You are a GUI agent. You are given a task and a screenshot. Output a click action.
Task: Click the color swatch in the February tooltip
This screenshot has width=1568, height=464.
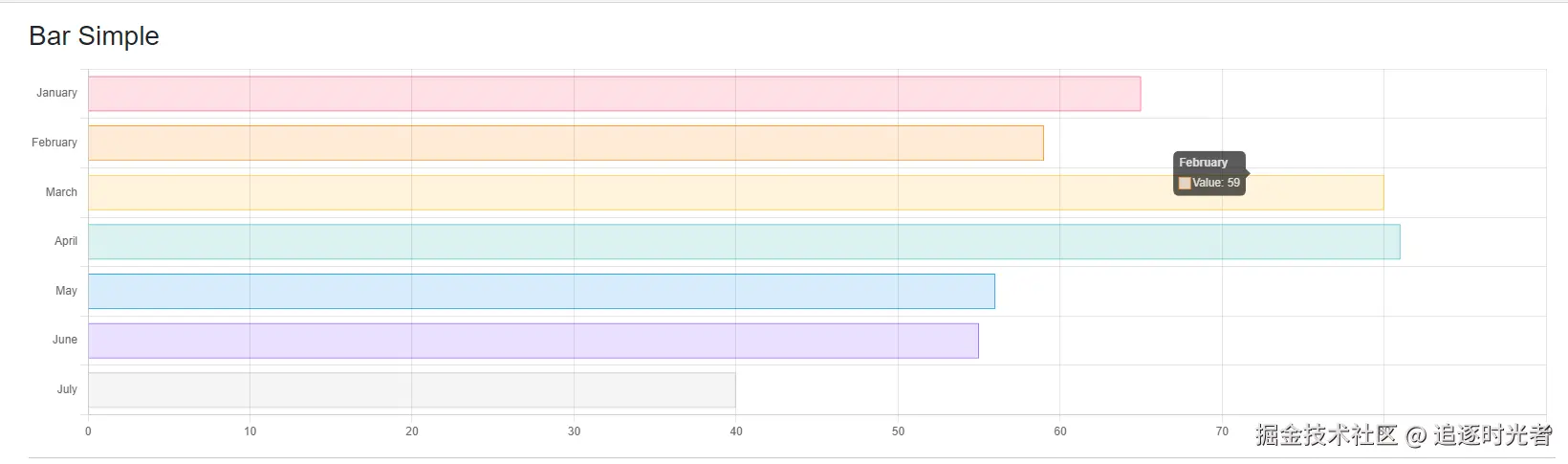click(1185, 183)
